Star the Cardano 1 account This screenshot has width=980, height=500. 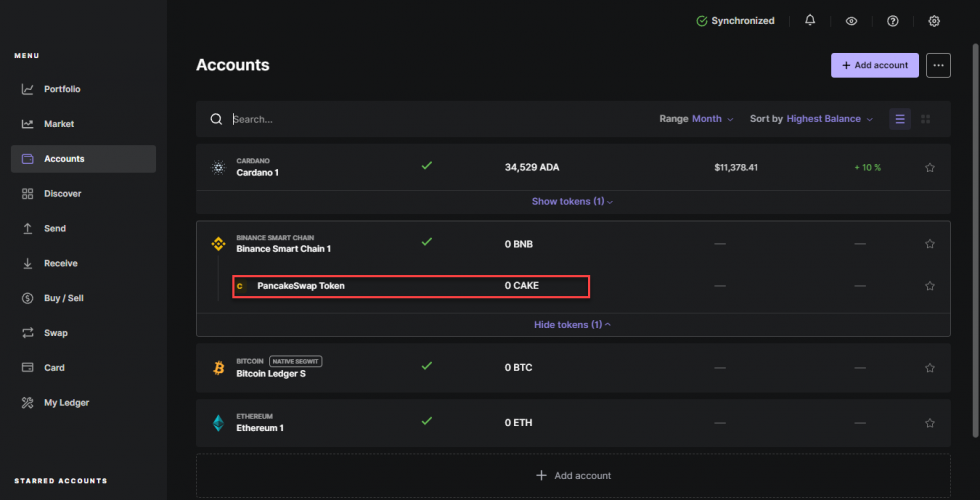930,167
